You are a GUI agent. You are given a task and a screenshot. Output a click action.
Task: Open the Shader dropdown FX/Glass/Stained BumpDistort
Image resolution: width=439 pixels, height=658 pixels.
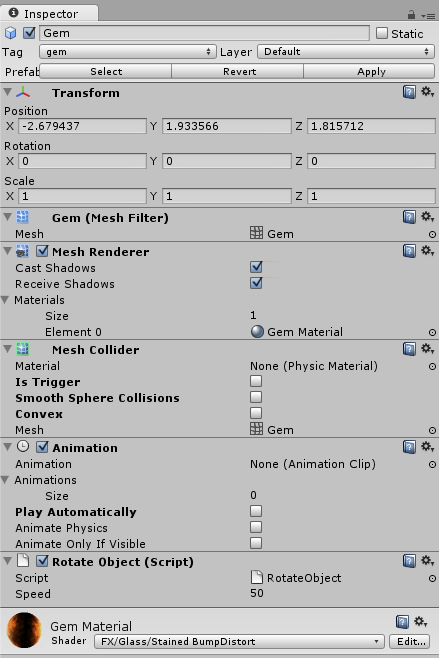click(x=239, y=641)
